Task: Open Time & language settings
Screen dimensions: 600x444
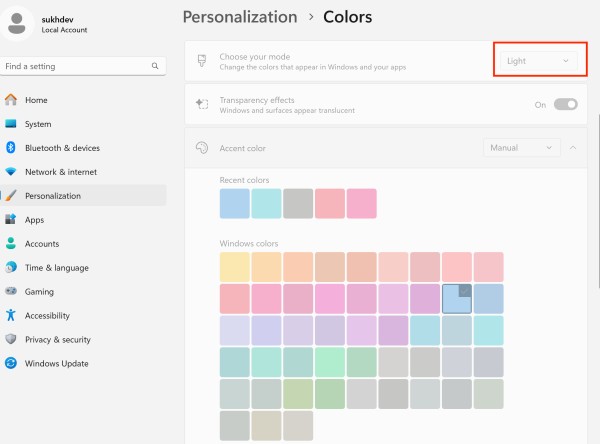Action: tap(56, 268)
